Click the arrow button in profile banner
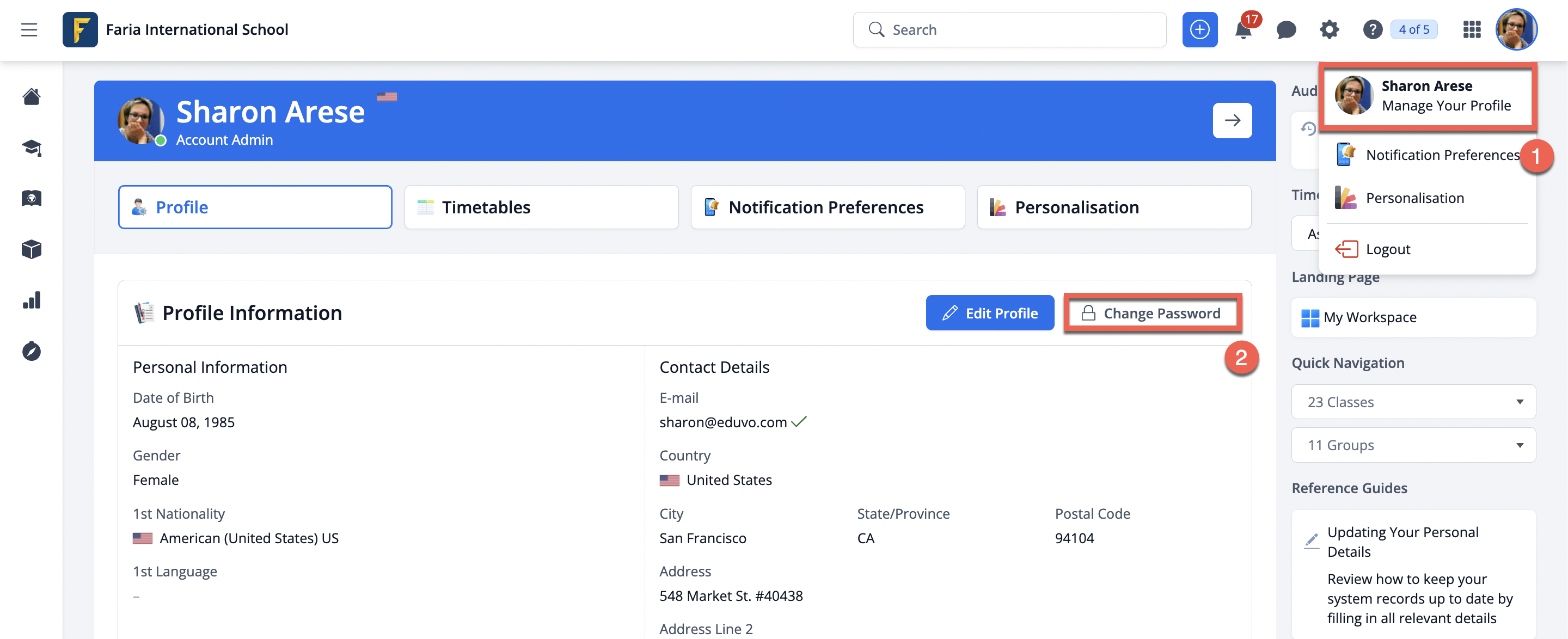 pos(1232,120)
